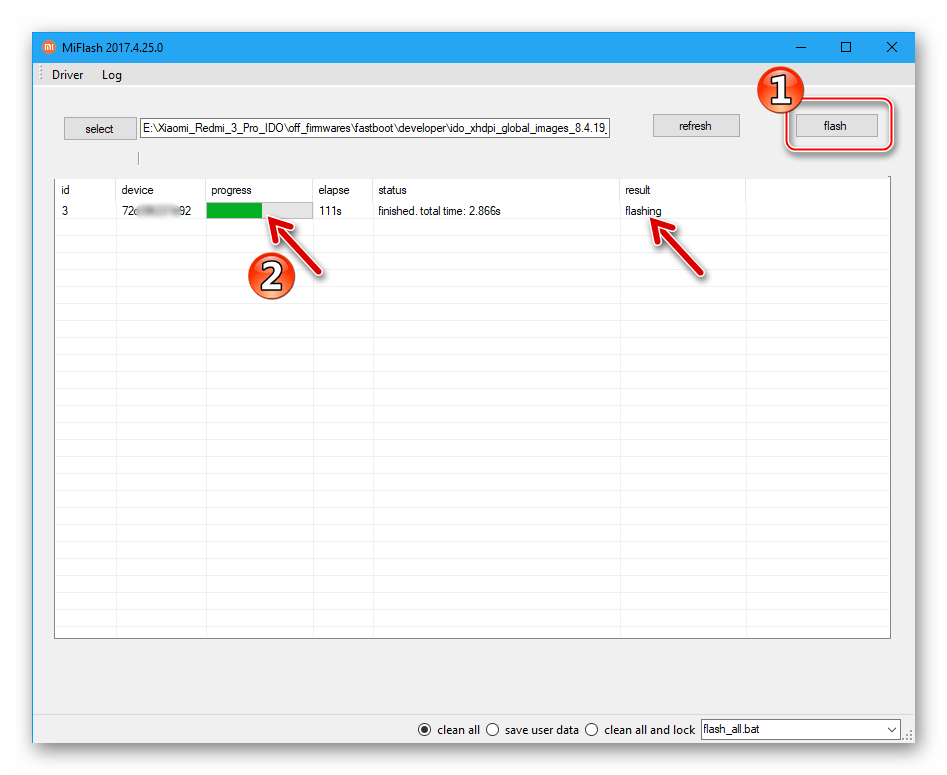The height and width of the screenshot is (775, 947).
Task: Select the clean all radio option
Action: [x=449, y=730]
